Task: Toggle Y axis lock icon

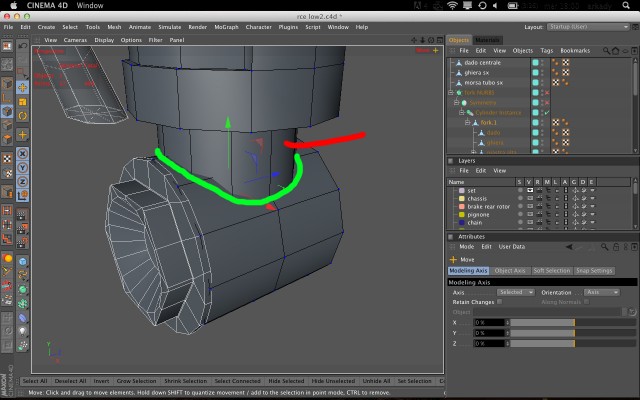Action: (22, 167)
